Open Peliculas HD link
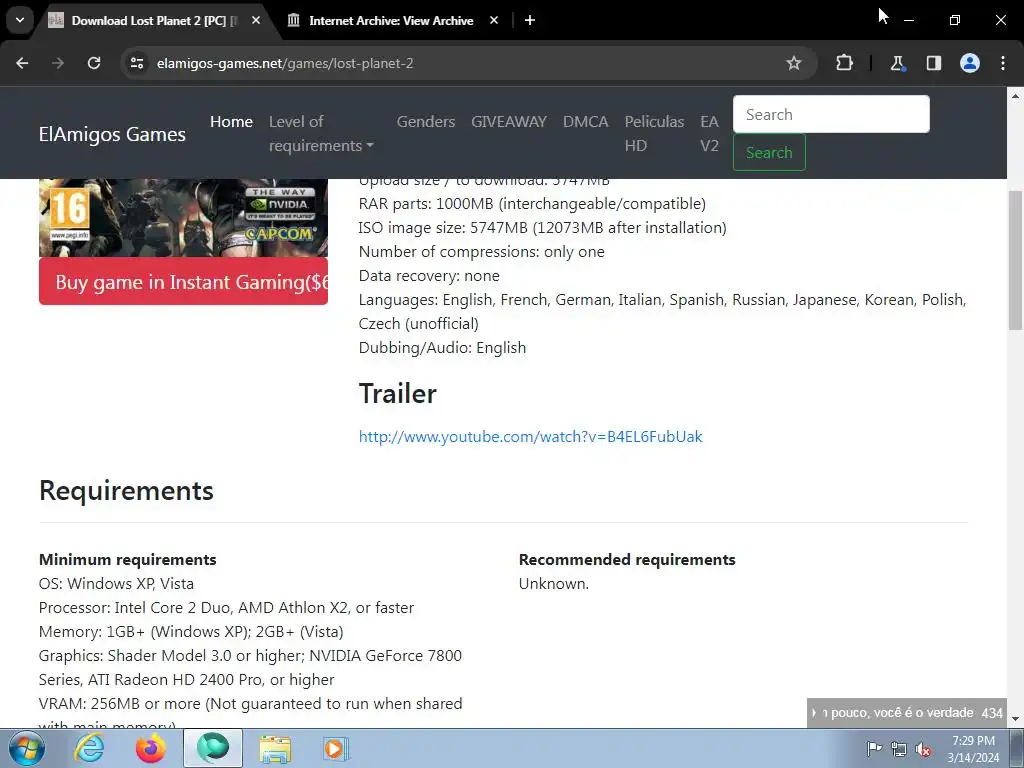Screen dimensions: 1024x768 654,133
